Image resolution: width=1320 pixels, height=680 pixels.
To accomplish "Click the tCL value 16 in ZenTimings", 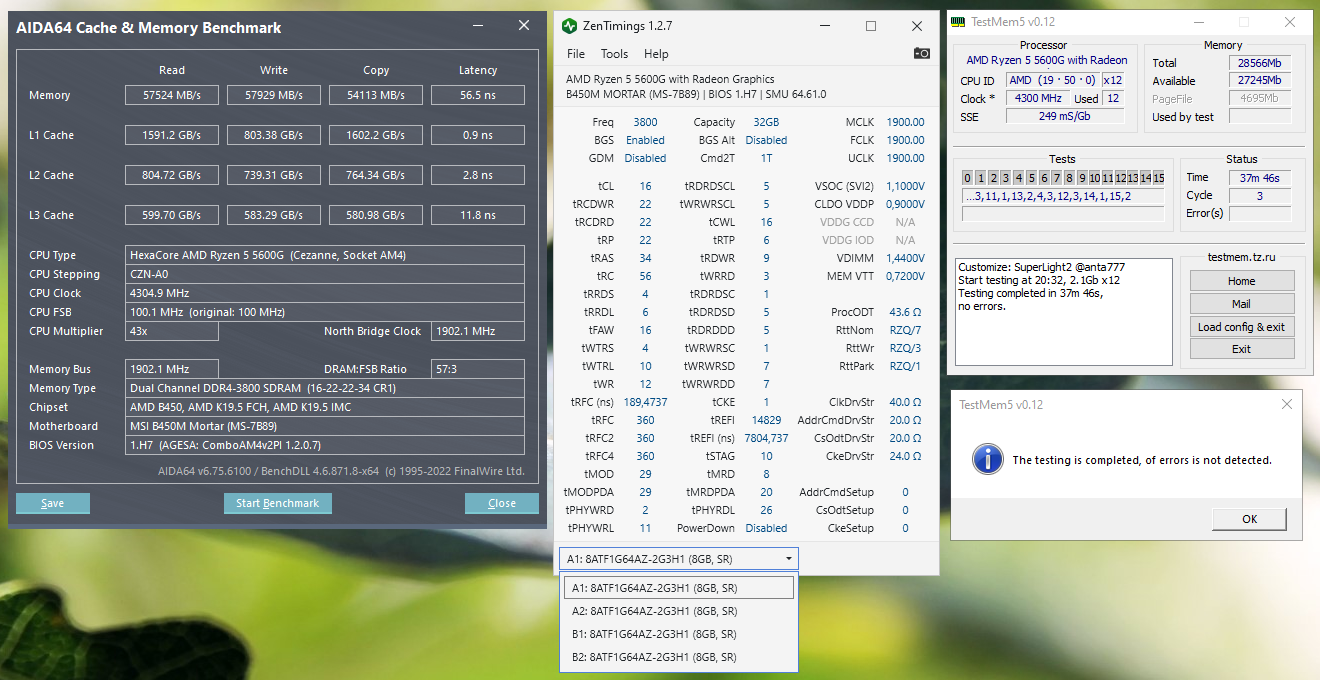I will (645, 186).
